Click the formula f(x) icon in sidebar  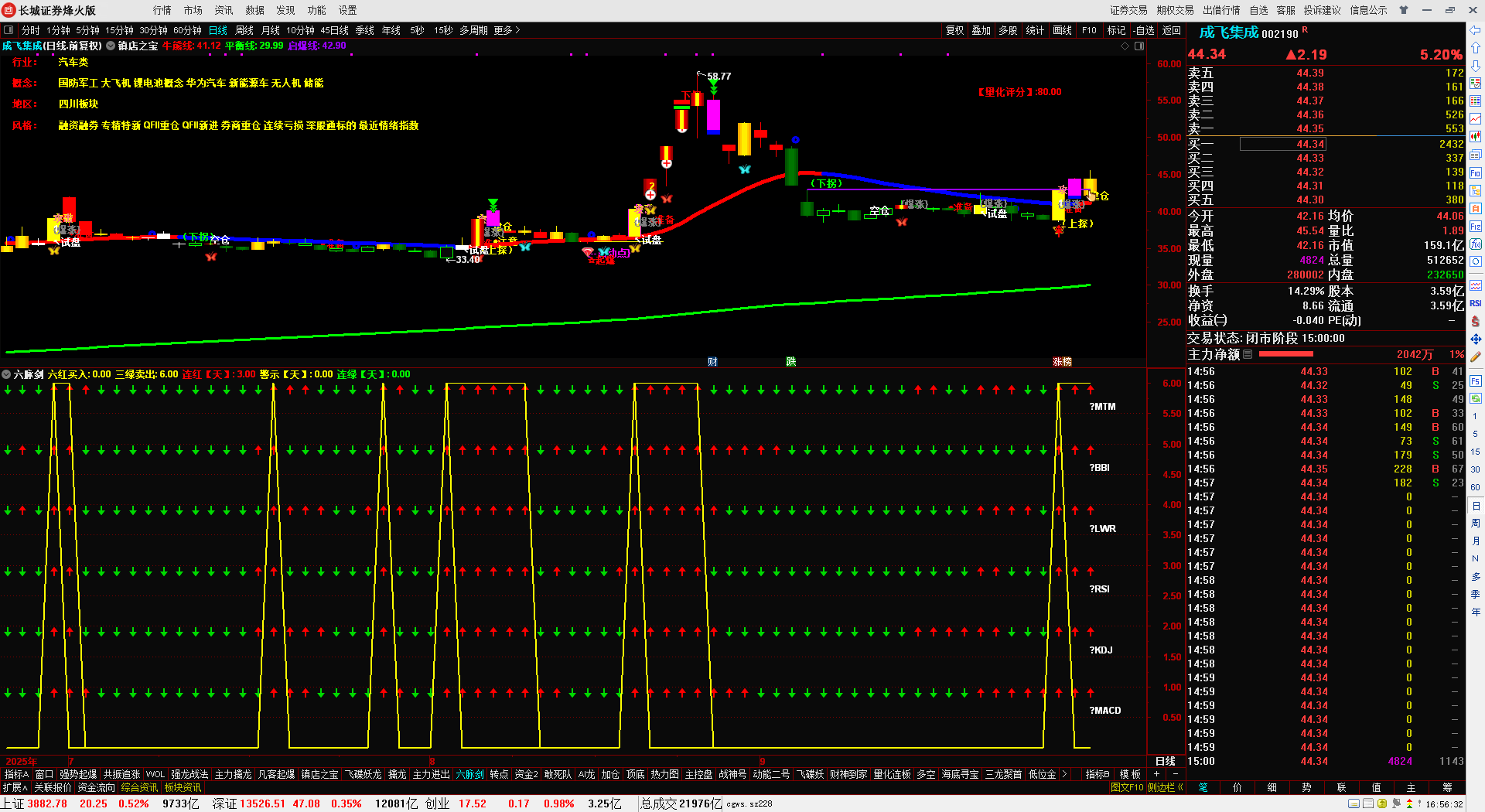pos(1476,244)
